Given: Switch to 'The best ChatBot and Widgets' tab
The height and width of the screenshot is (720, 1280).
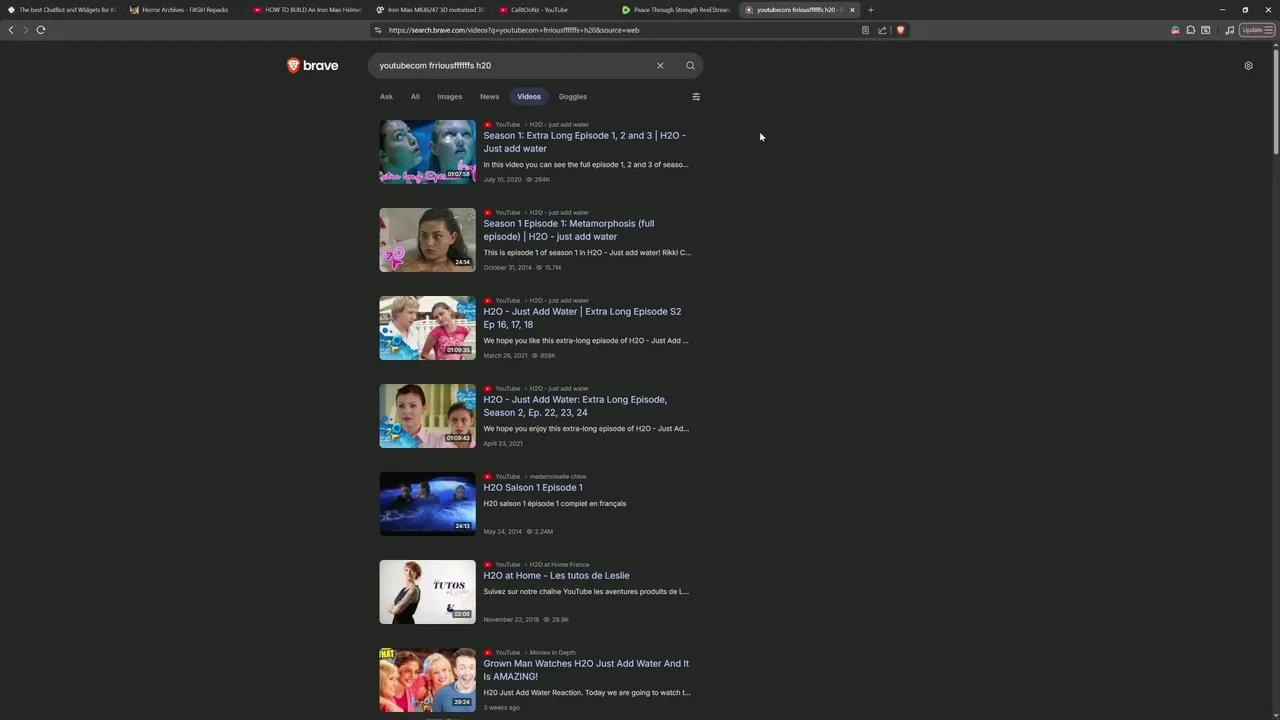Looking at the screenshot, I should click(x=61, y=10).
